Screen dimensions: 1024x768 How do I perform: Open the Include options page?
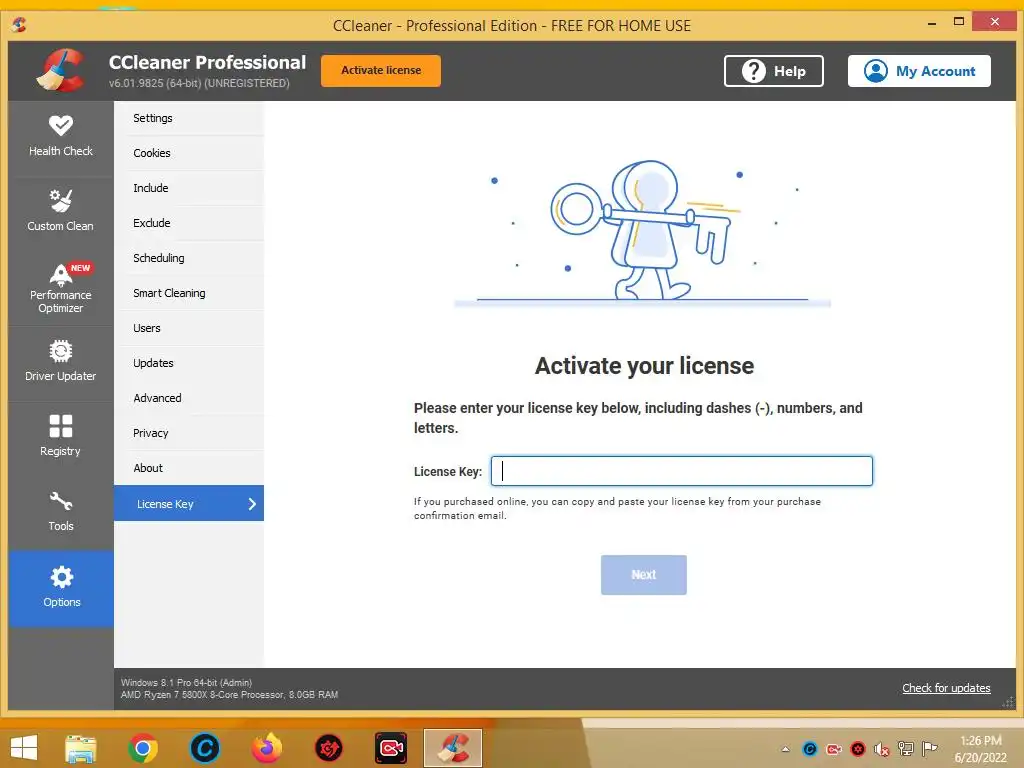pos(189,188)
